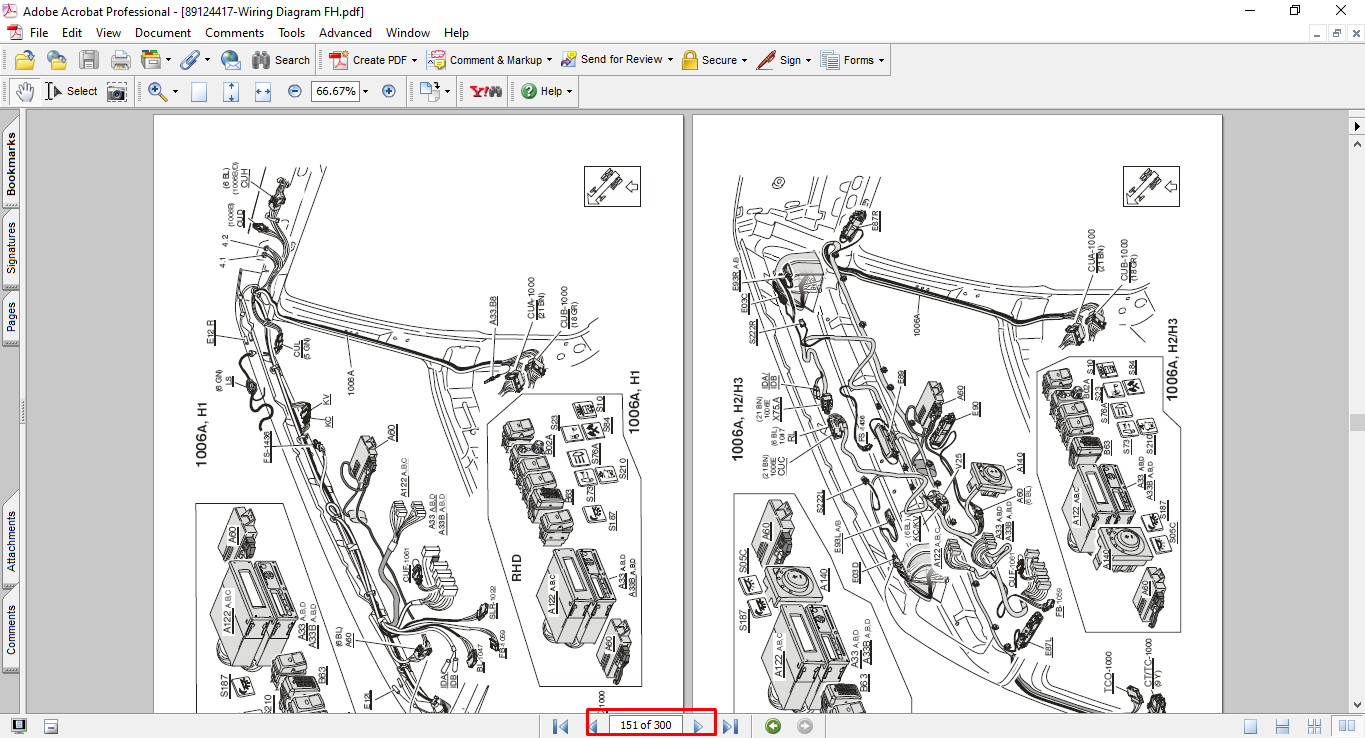Click the Select text tool button
The image size is (1365, 738).
[72, 91]
